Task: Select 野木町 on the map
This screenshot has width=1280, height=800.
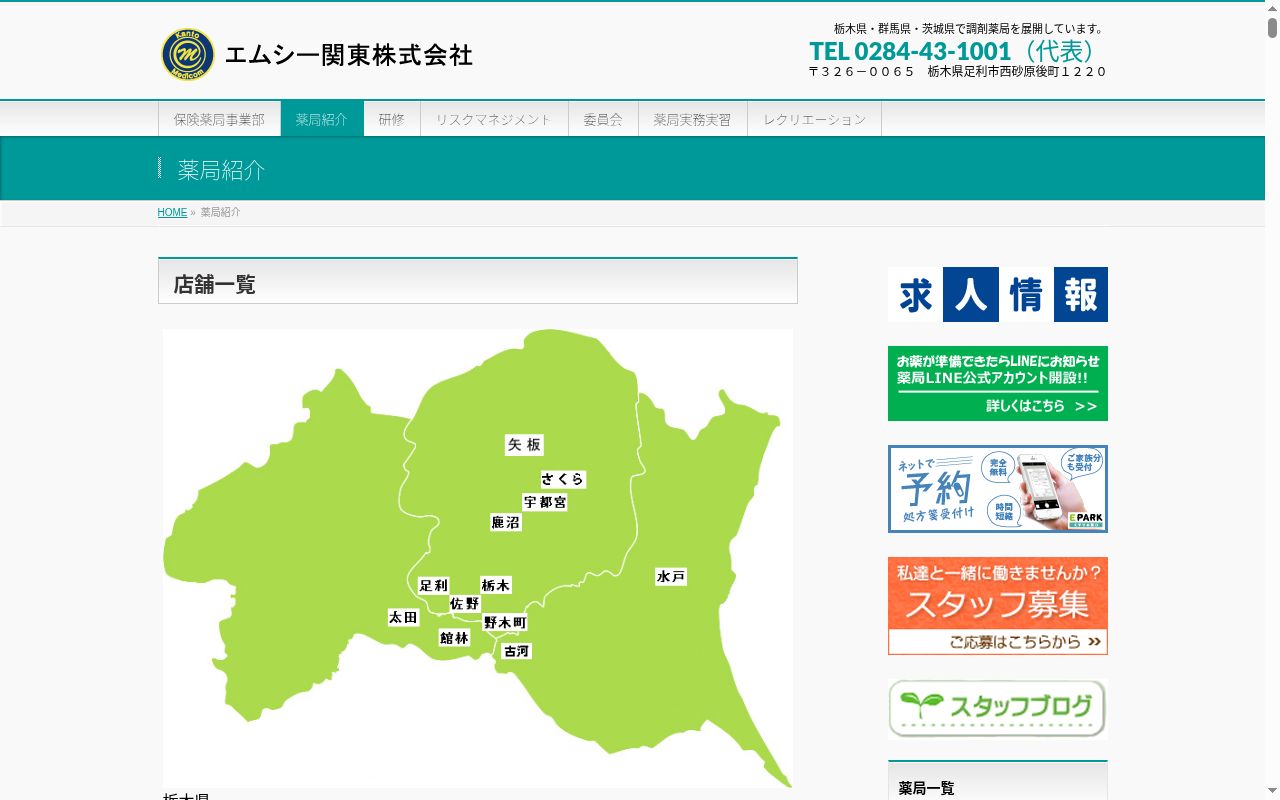Action: (505, 622)
